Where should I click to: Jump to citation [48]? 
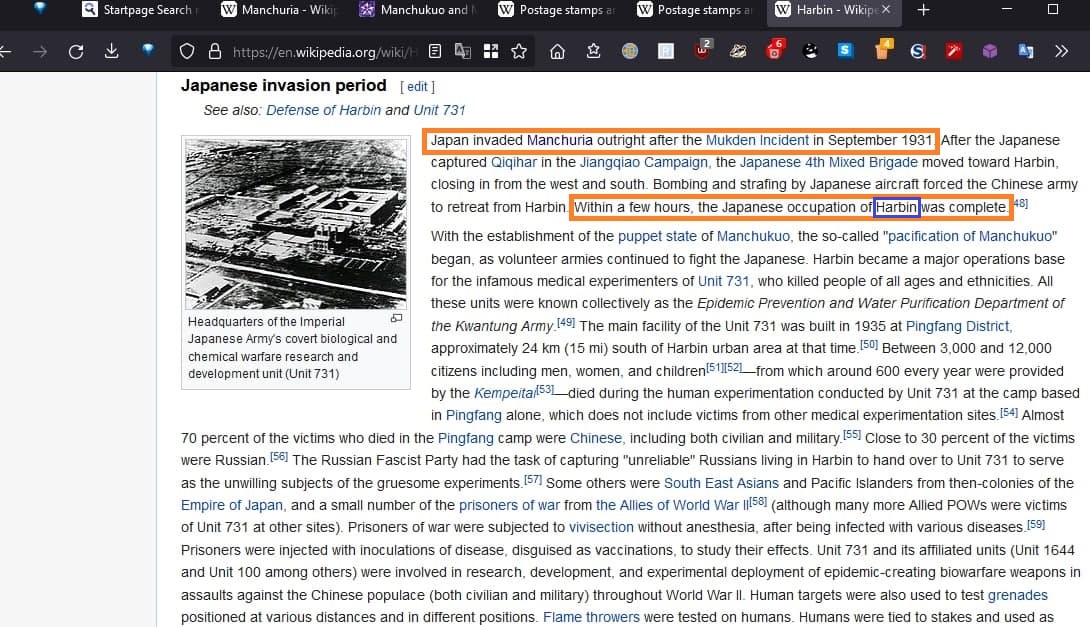(x=1020, y=203)
